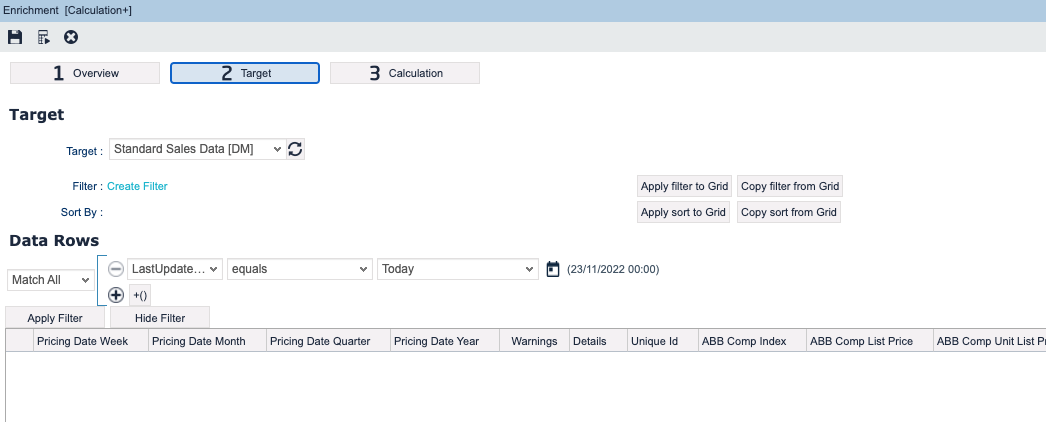The image size is (1046, 422).
Task: Refresh the Target list with reload icon
Action: [x=295, y=149]
